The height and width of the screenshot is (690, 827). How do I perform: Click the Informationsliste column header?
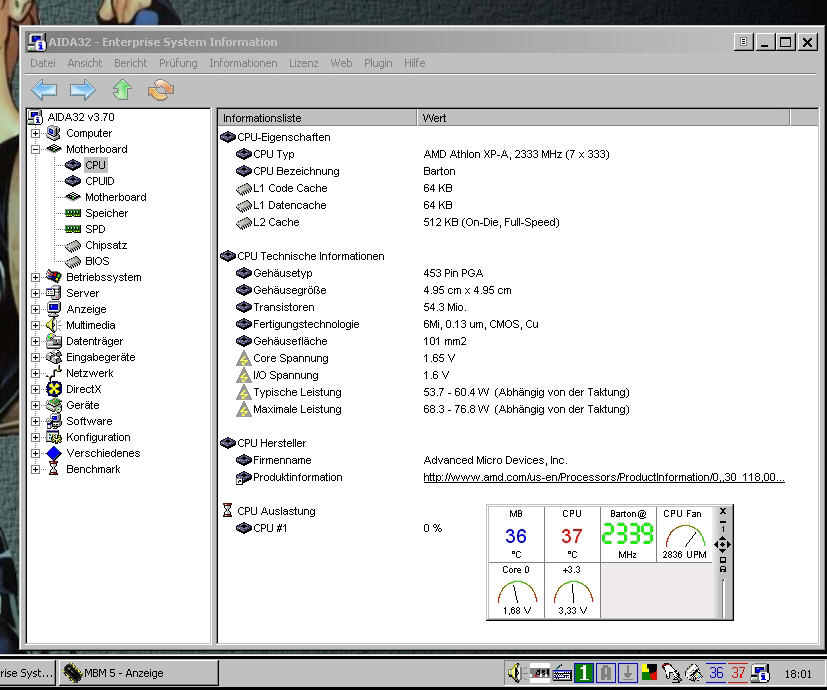pyautogui.click(x=317, y=118)
